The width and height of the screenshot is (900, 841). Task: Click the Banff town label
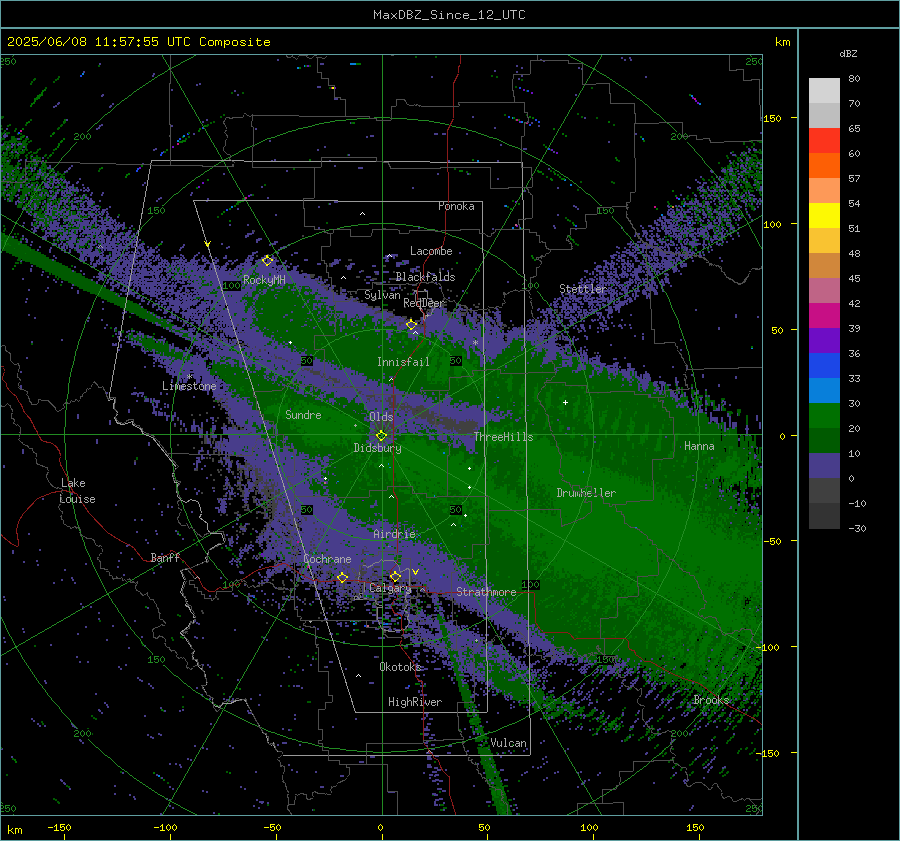tap(165, 558)
